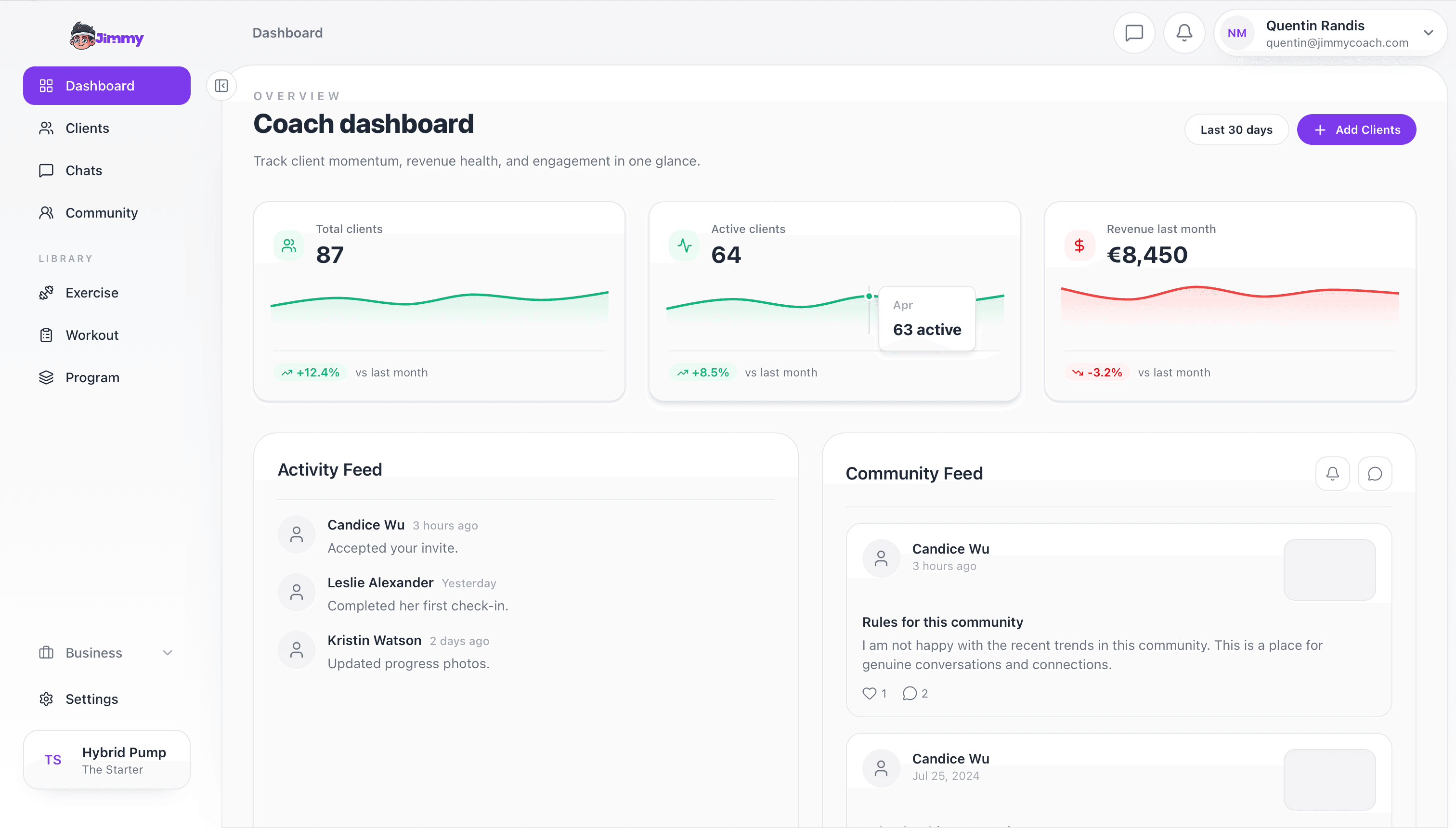Open the Last 30 days filter
1456x828 pixels.
pyautogui.click(x=1236, y=129)
